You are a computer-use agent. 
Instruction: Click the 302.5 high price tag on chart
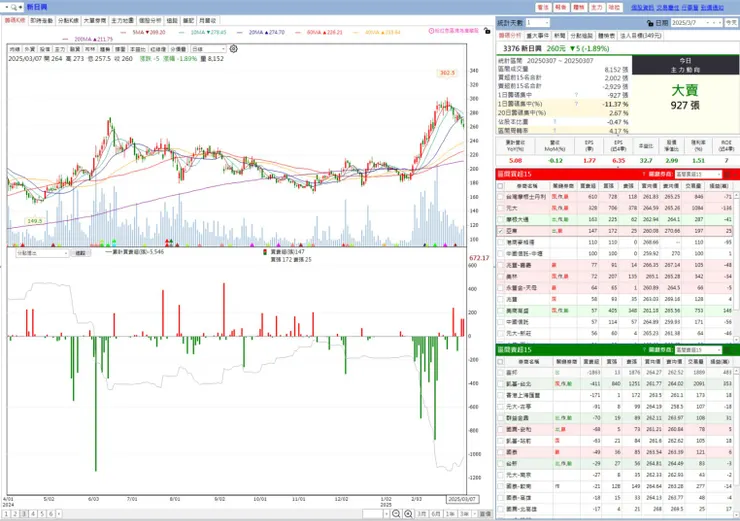[x=447, y=73]
